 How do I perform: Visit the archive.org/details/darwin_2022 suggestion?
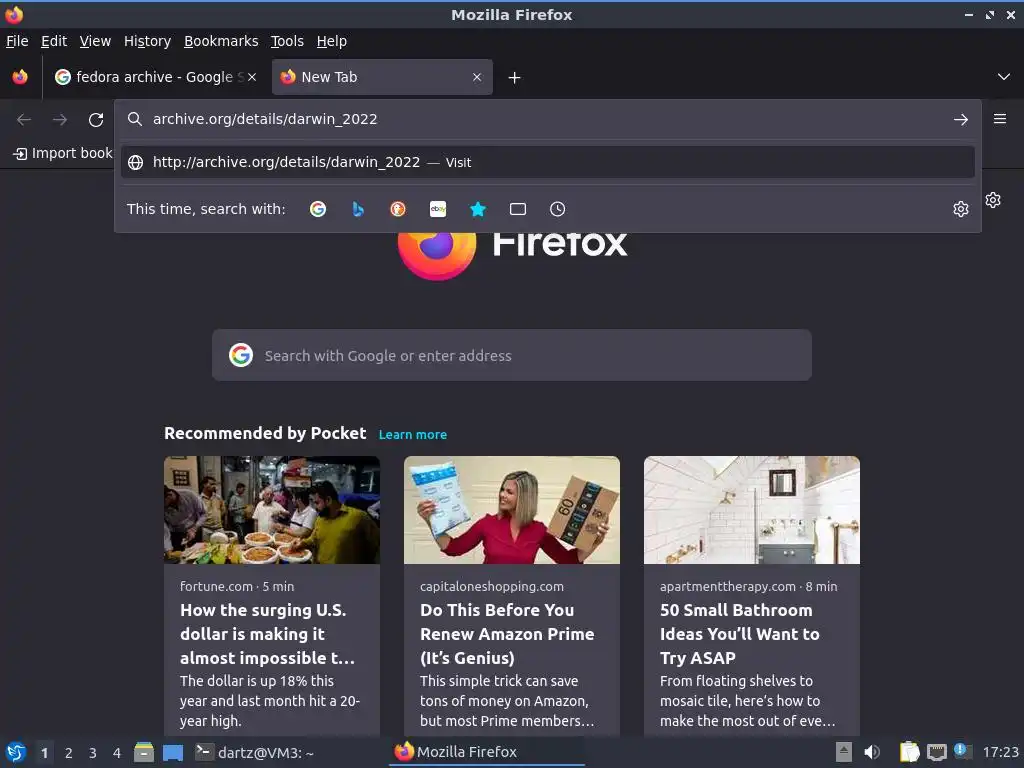pyautogui.click(x=547, y=163)
